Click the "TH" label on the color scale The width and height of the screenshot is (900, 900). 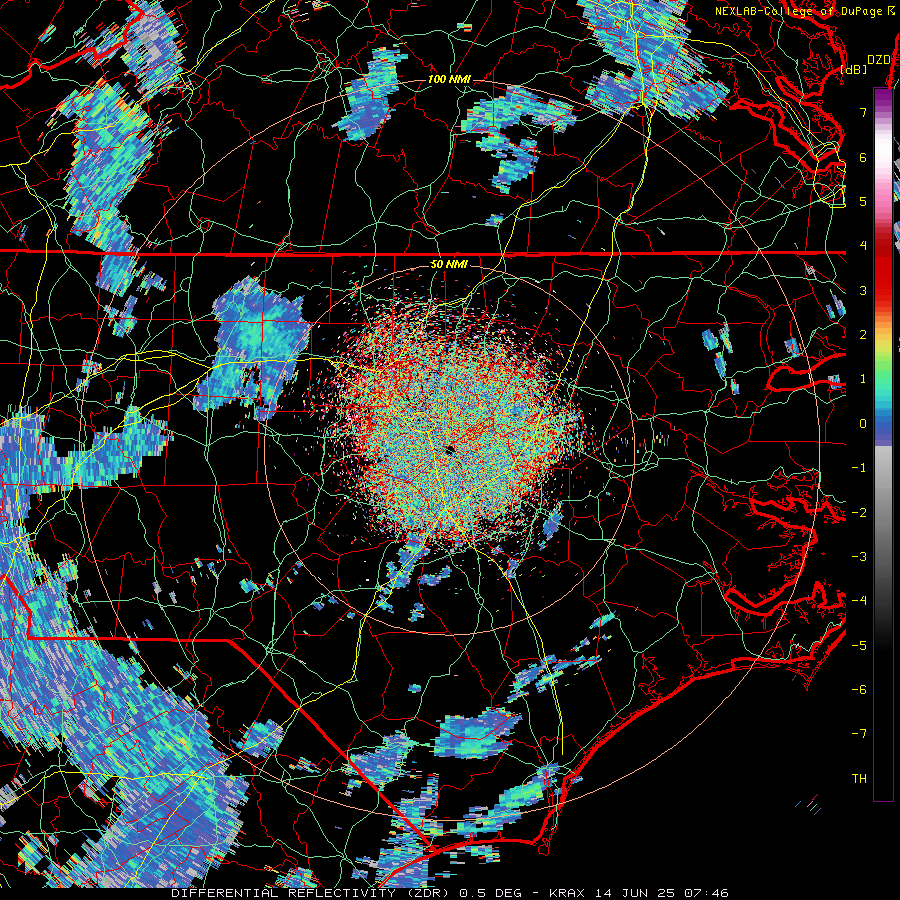(x=859, y=778)
